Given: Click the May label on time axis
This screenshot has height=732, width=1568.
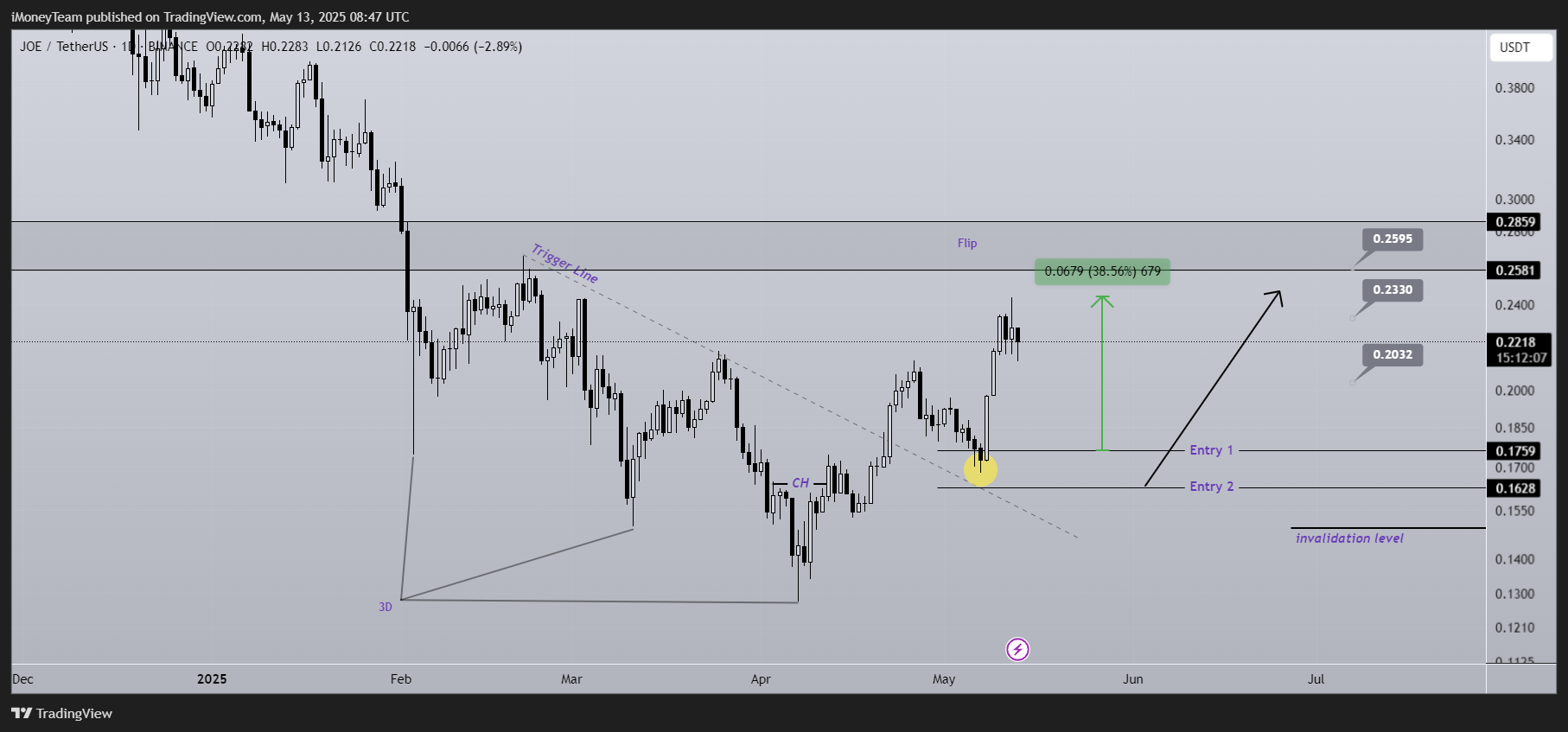Looking at the screenshot, I should [944, 679].
